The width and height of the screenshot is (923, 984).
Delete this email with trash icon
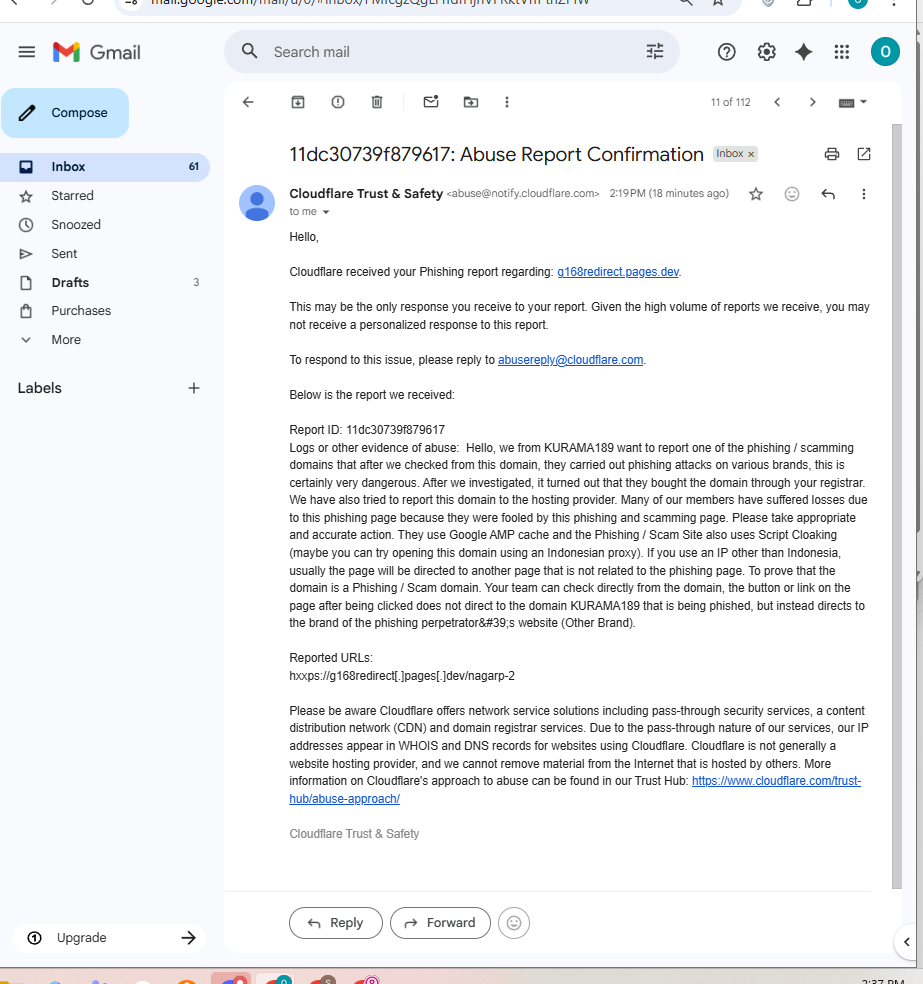(x=376, y=102)
